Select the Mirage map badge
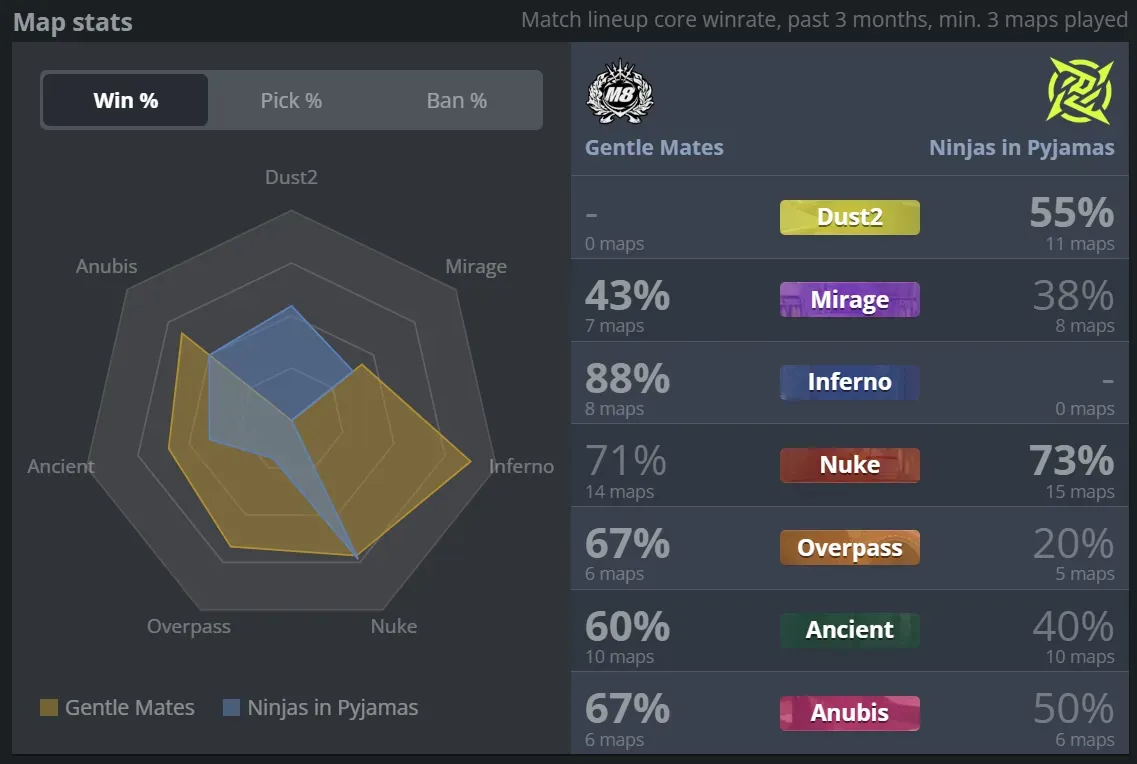The width and height of the screenshot is (1137, 764). 849,299
